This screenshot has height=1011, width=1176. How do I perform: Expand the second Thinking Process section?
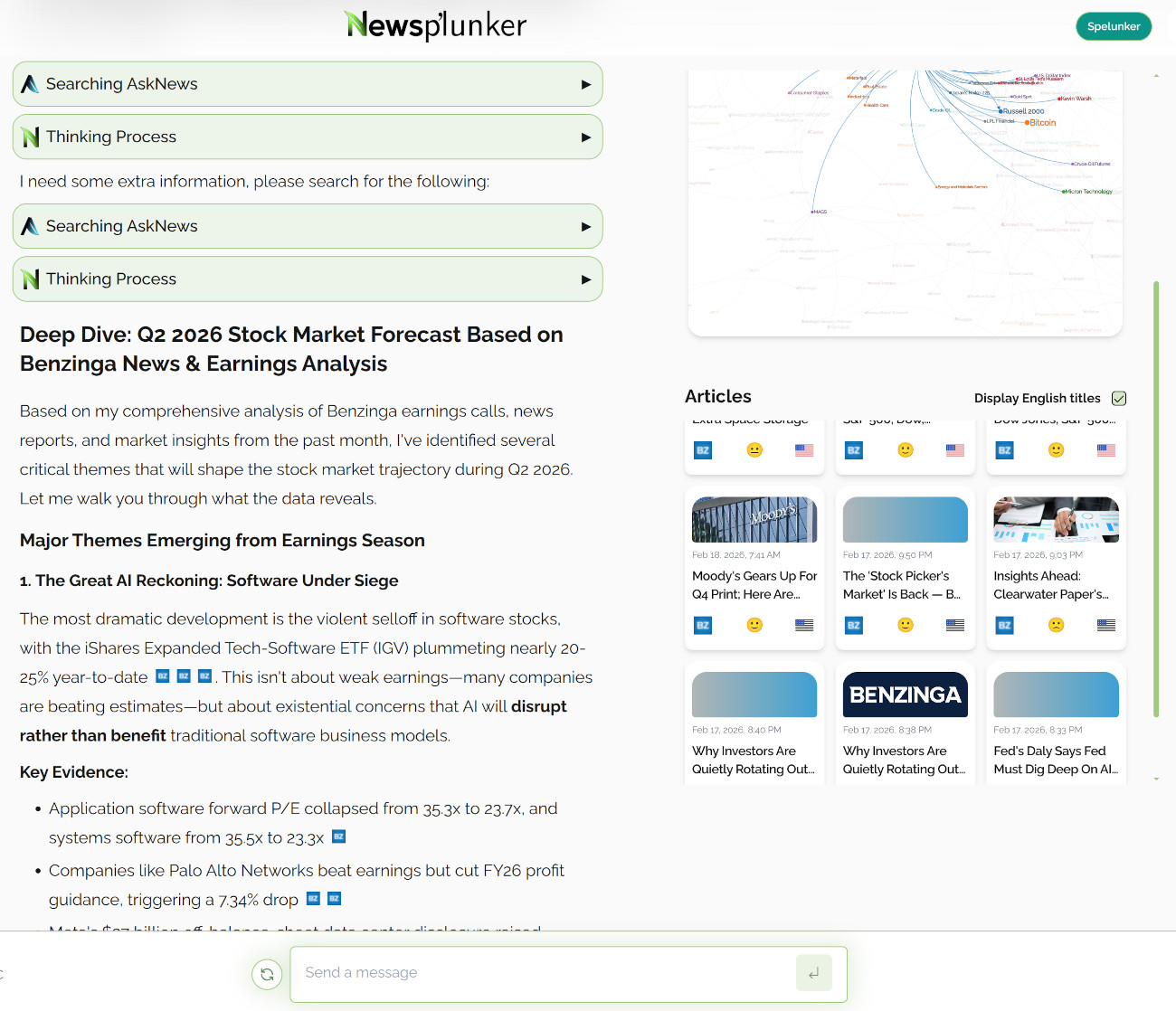[x=308, y=279]
